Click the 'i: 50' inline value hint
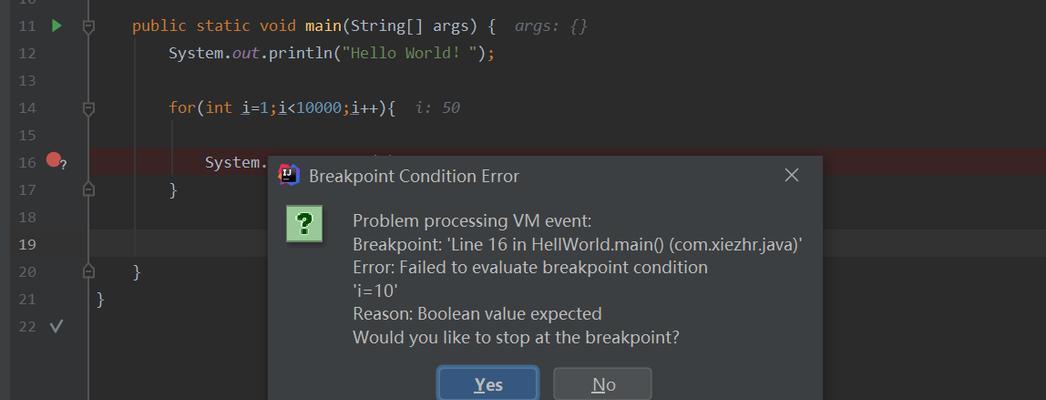The image size is (1046, 400). pos(438,108)
